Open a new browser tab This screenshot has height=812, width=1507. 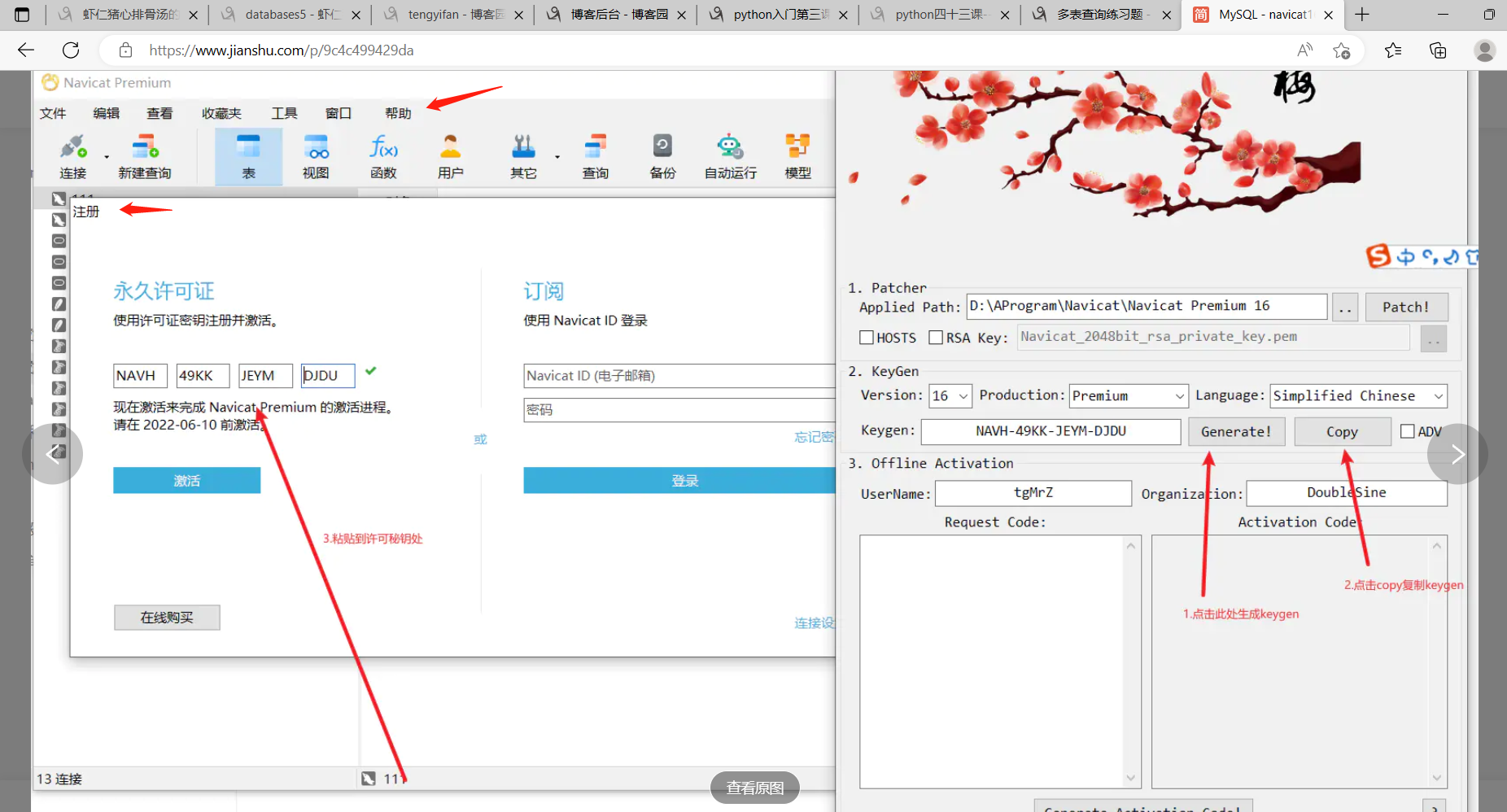pyautogui.click(x=1362, y=15)
